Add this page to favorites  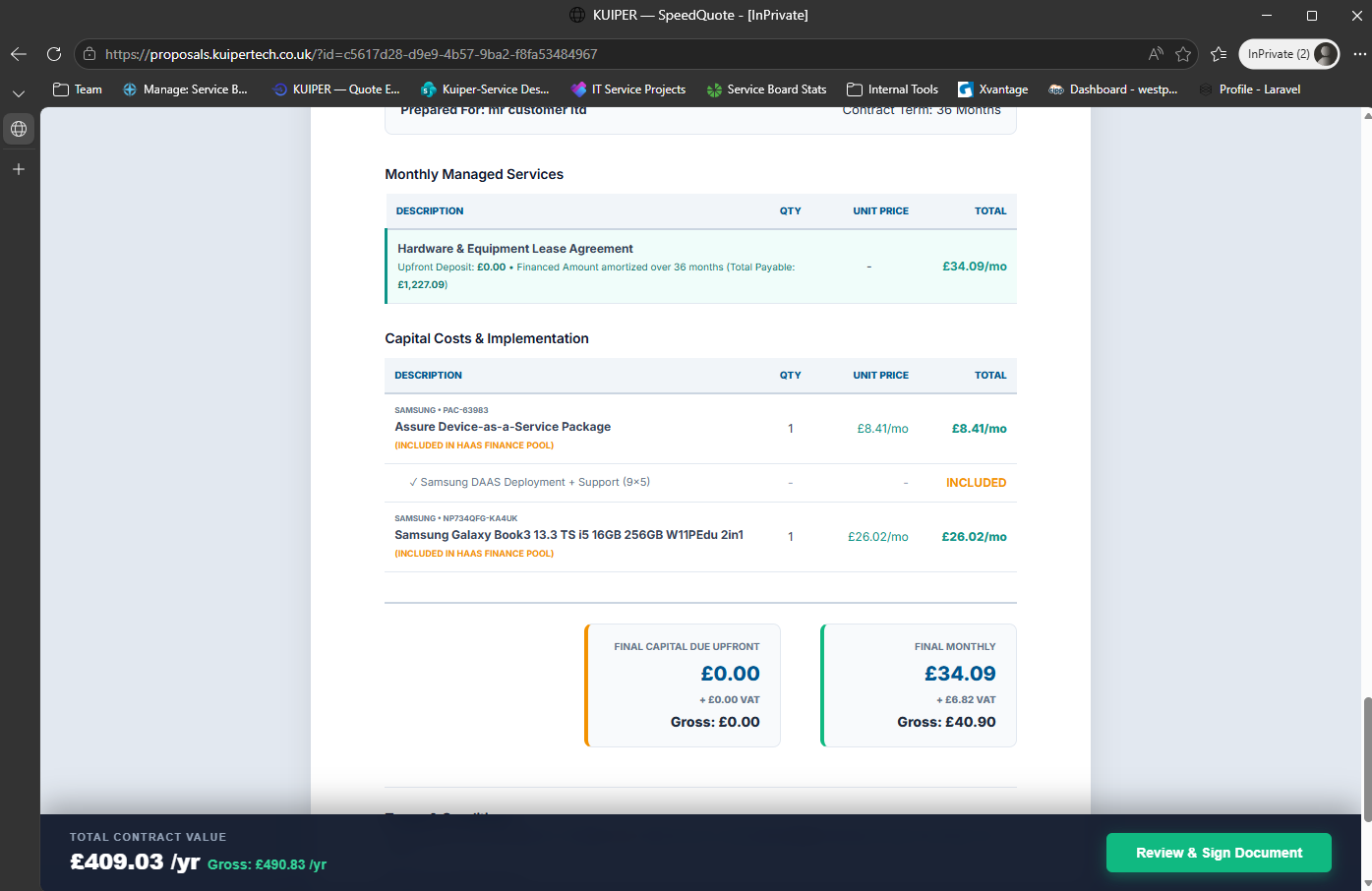click(x=1183, y=54)
